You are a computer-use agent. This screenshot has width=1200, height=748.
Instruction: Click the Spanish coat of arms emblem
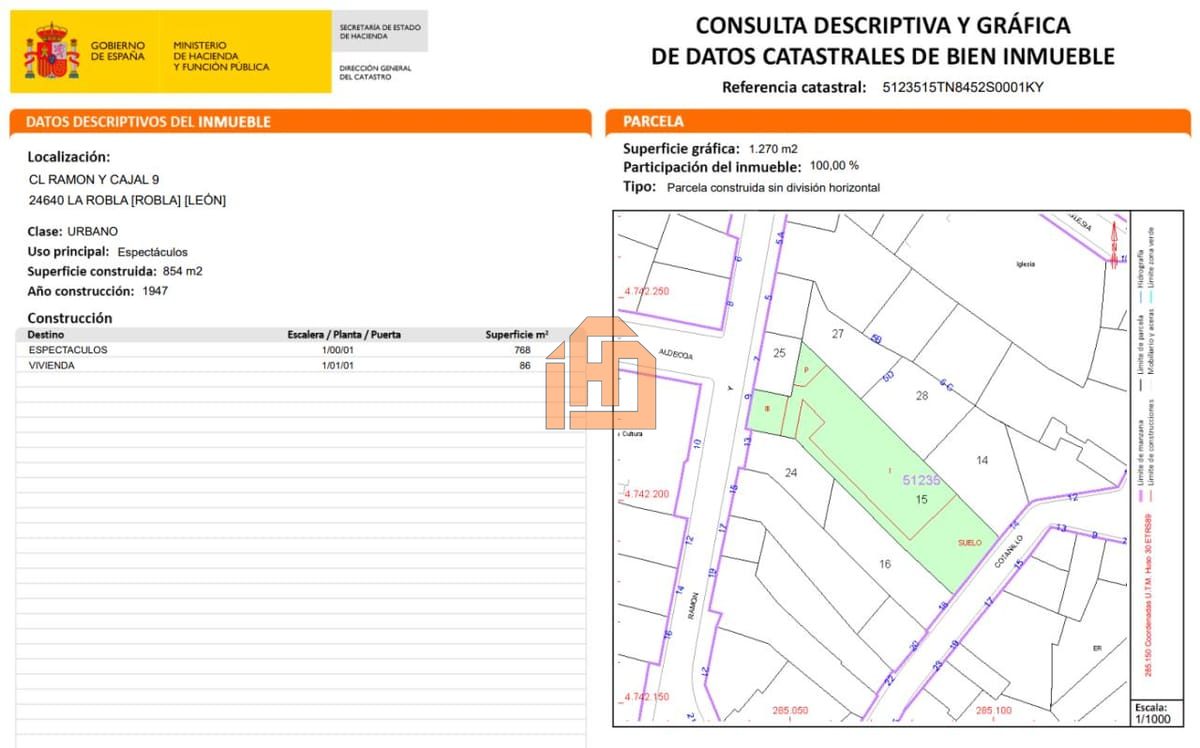point(51,52)
